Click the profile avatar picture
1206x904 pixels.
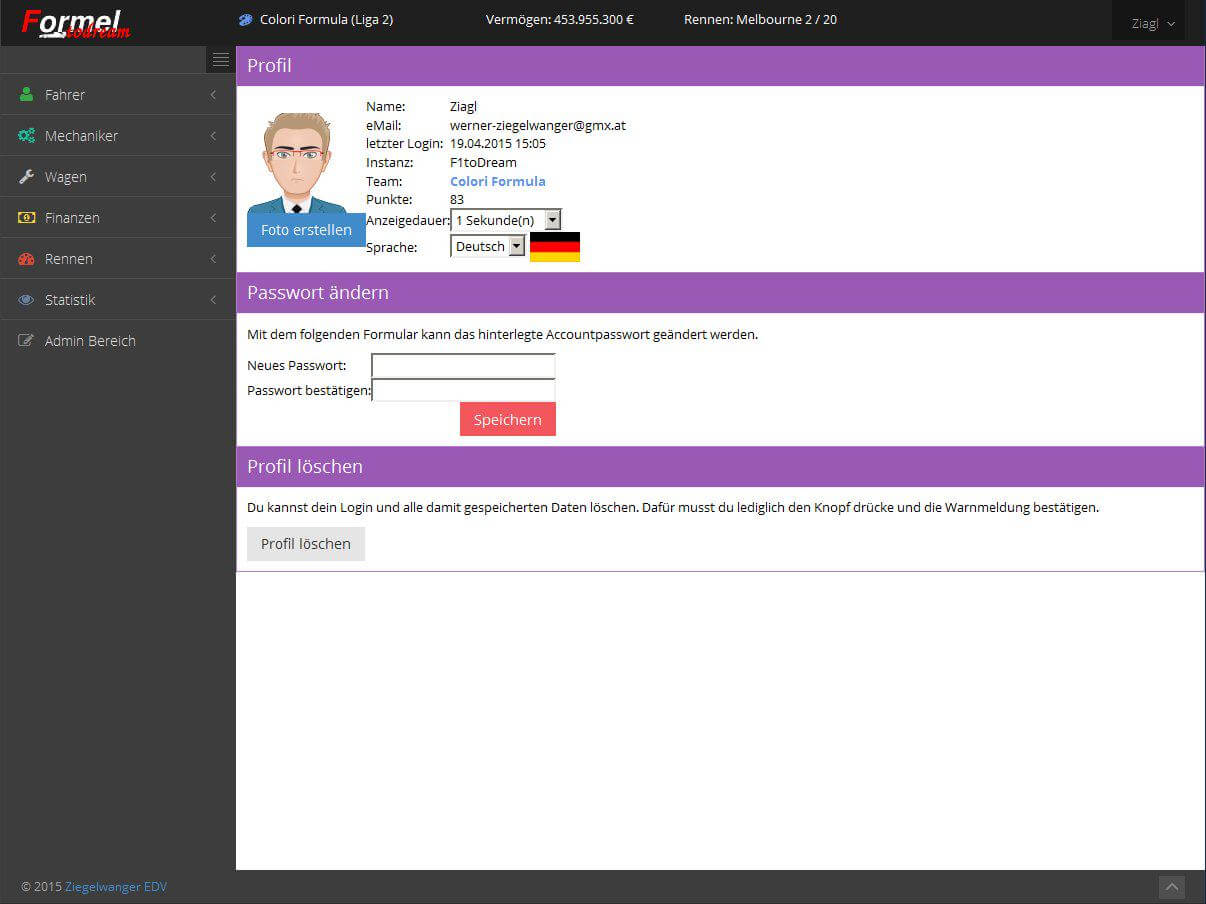(x=297, y=162)
